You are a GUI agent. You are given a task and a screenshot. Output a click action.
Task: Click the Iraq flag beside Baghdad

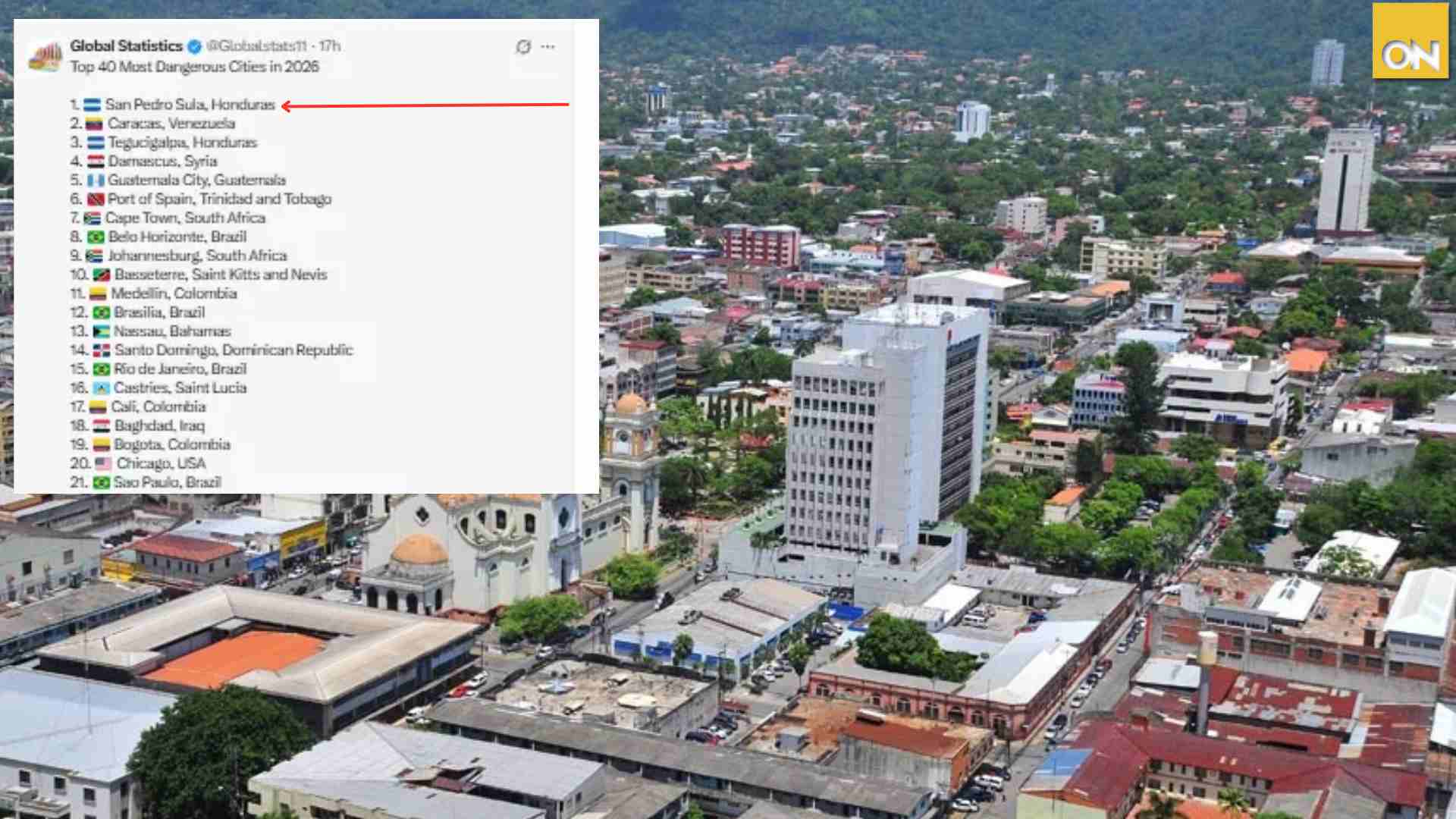[102, 427]
